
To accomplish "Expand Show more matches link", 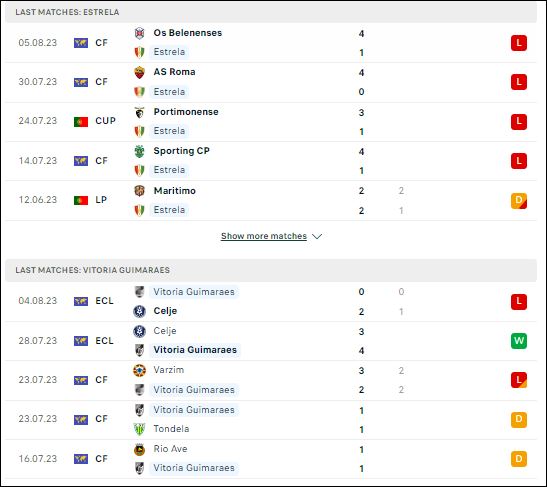I will click(x=264, y=236).
